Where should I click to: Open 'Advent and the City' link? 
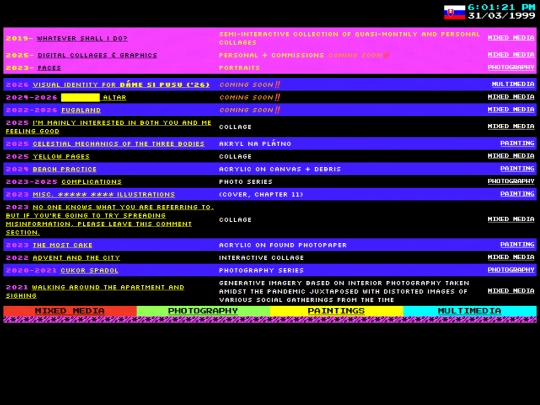[76, 258]
